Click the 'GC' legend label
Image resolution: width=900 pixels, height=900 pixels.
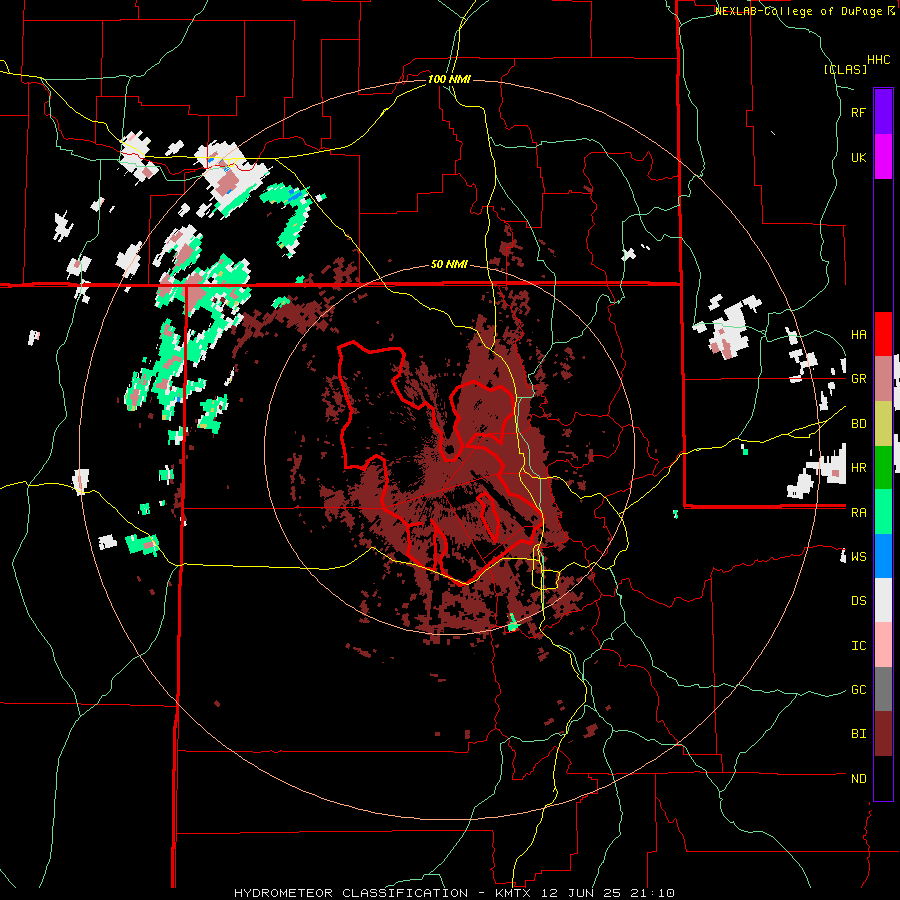[x=858, y=690]
